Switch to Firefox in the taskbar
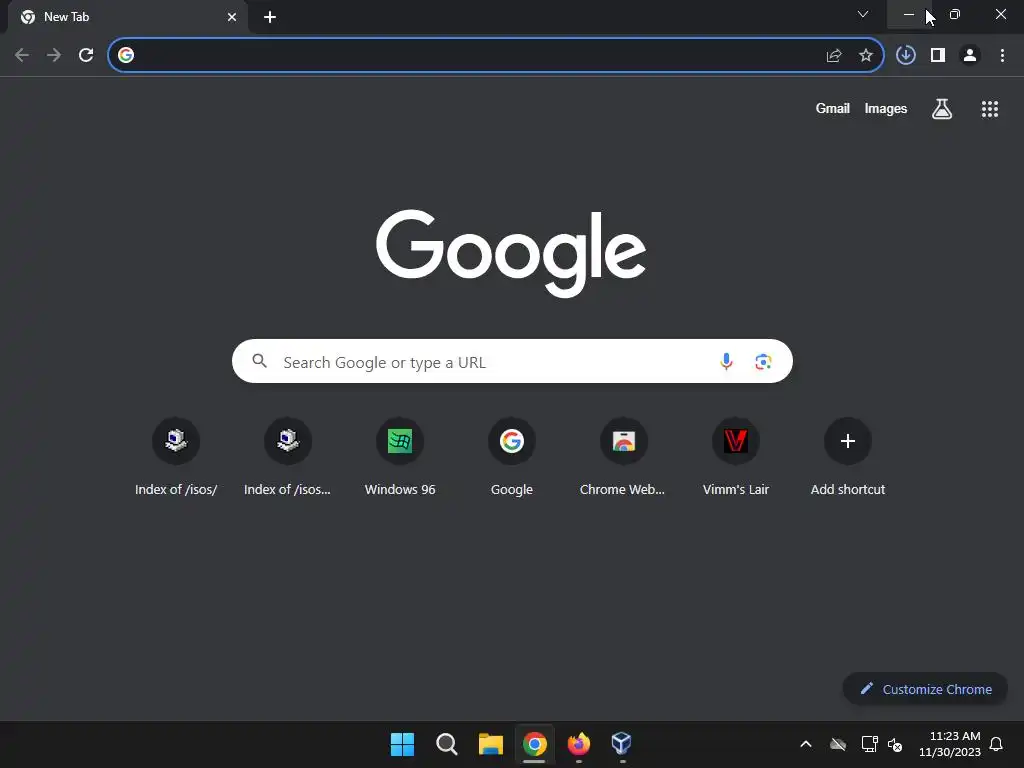 [x=579, y=744]
